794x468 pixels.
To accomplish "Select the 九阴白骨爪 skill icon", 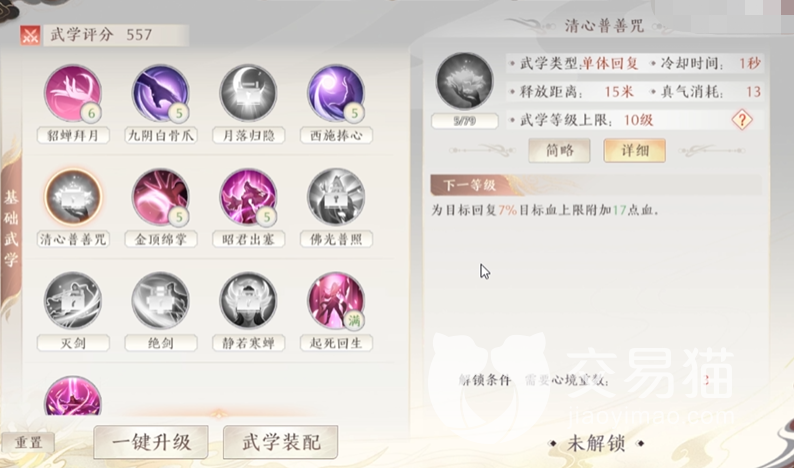I will (x=161, y=93).
